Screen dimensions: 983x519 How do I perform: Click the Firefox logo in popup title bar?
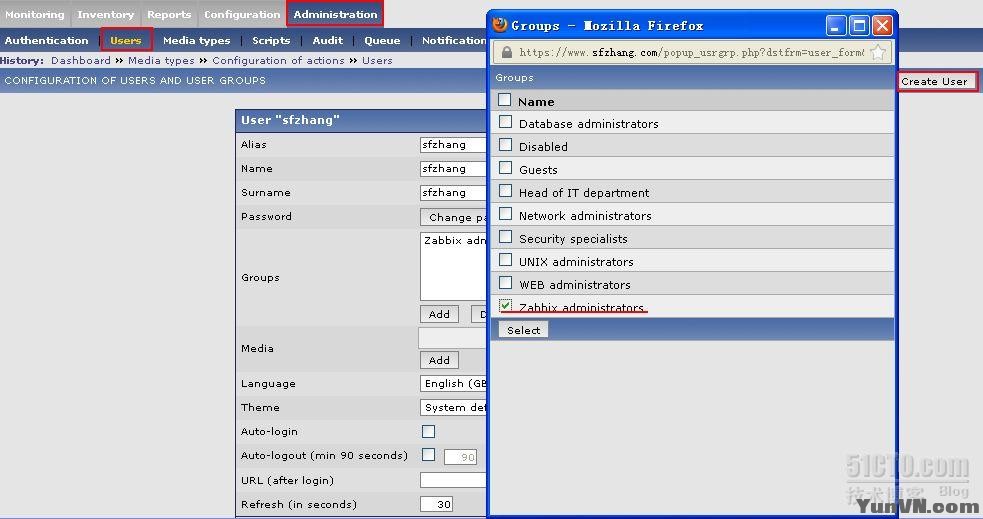[500, 24]
